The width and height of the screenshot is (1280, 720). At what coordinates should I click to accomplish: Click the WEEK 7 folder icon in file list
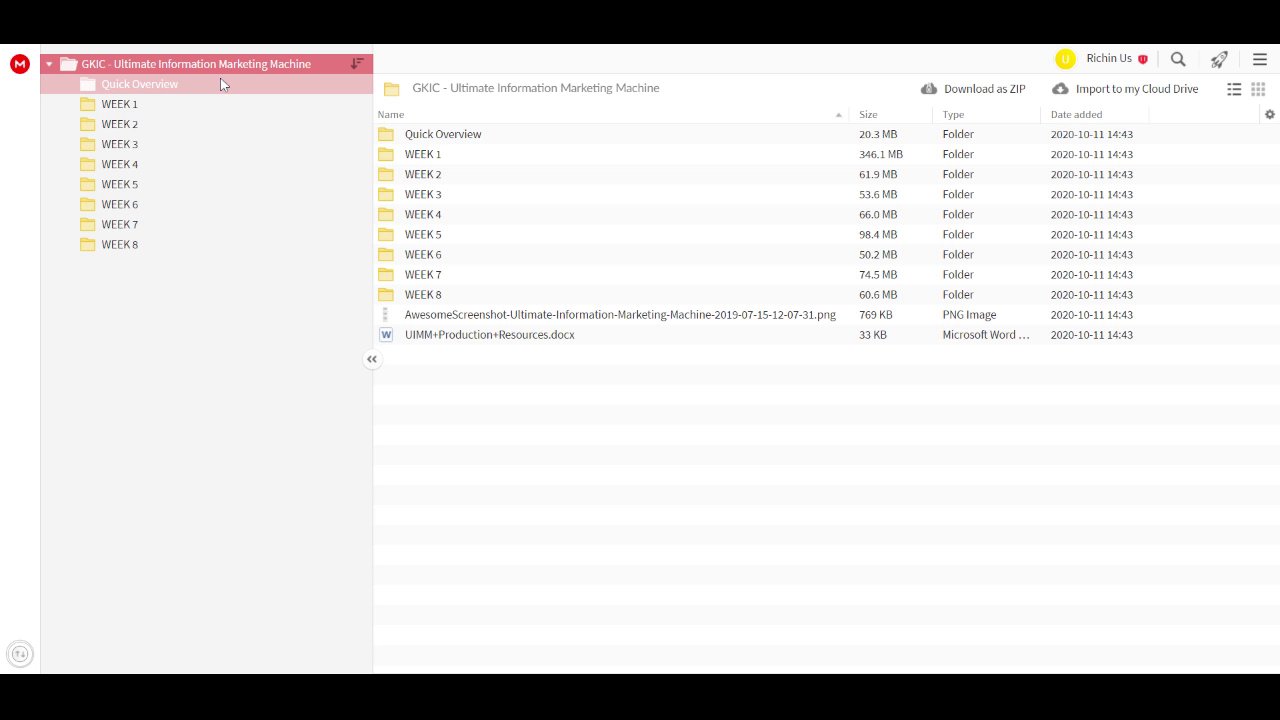coord(386,274)
